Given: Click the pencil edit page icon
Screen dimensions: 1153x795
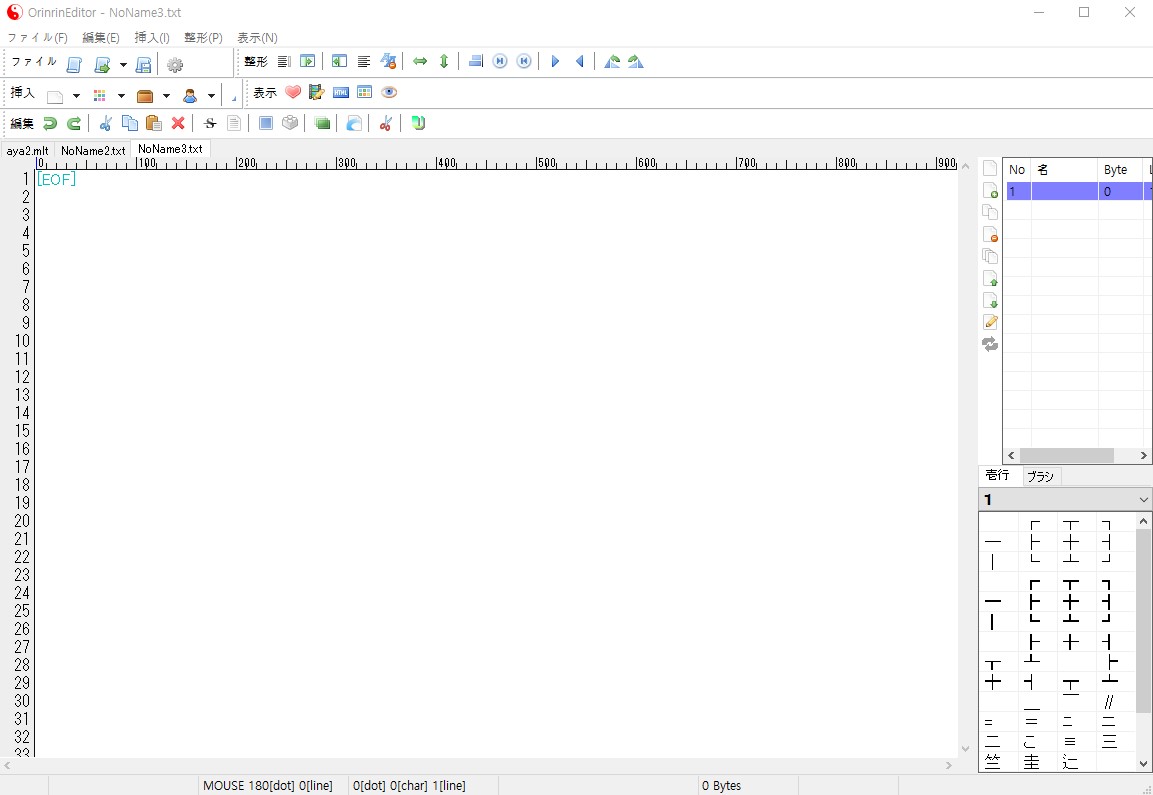Looking at the screenshot, I should point(990,322).
